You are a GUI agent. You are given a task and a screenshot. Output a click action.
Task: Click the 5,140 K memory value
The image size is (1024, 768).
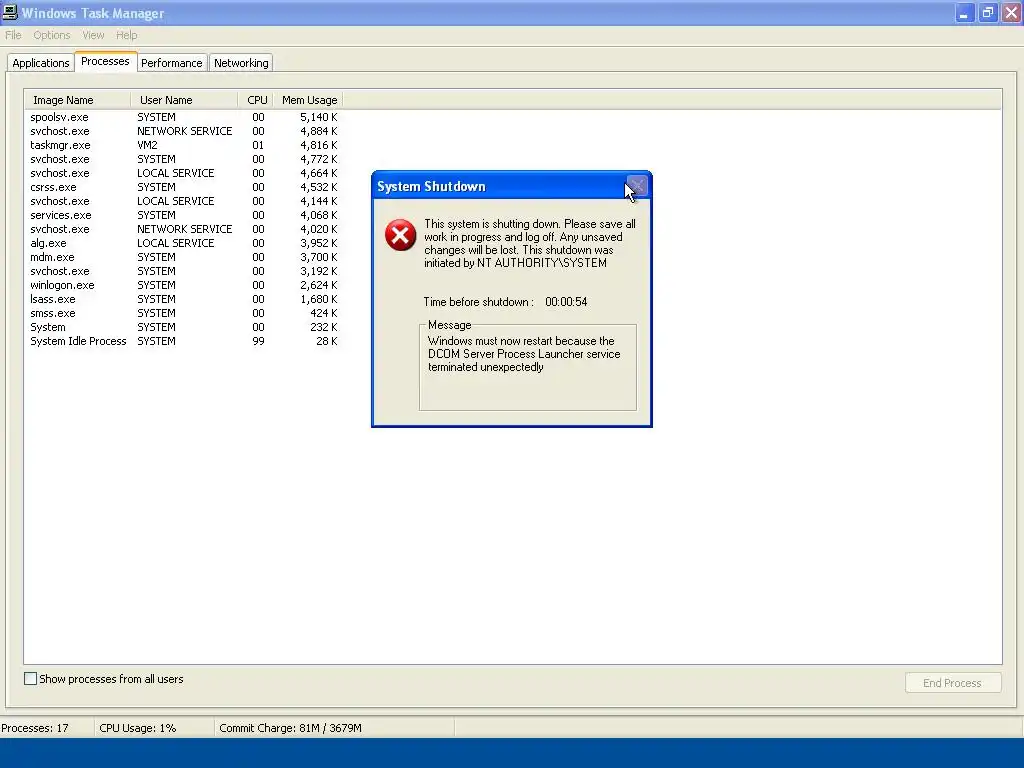pyautogui.click(x=319, y=117)
